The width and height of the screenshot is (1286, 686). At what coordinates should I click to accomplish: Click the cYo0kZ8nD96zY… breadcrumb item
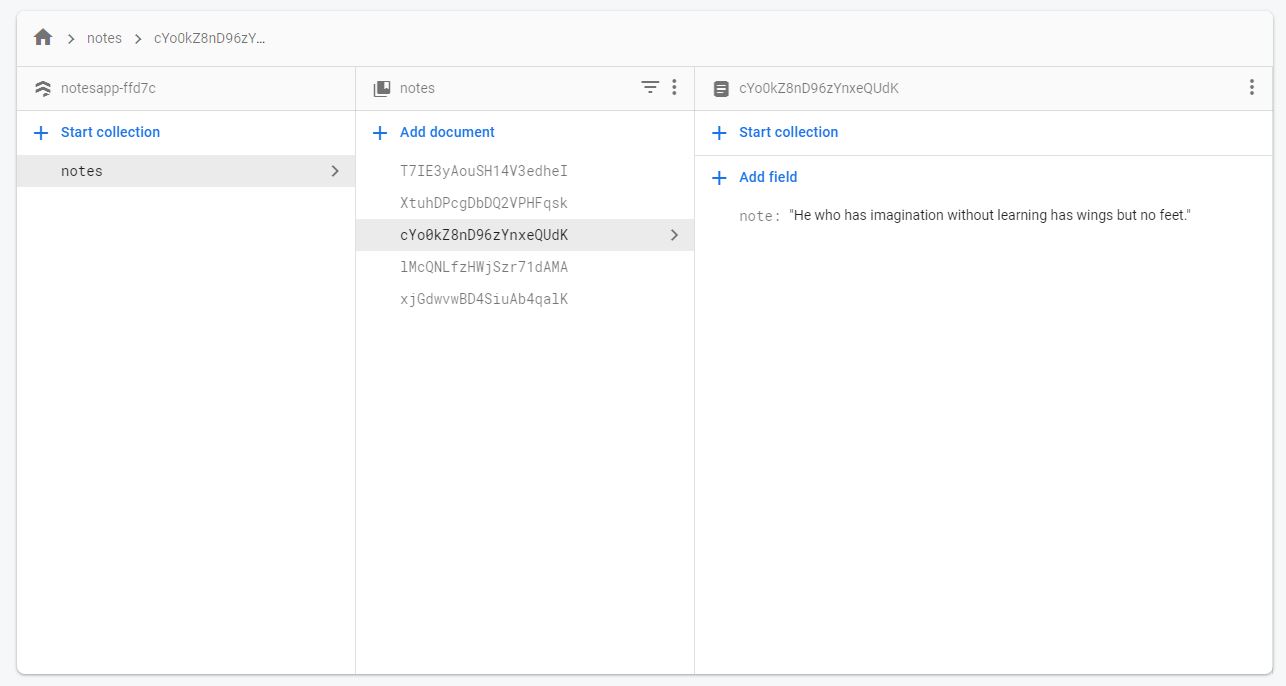[210, 38]
